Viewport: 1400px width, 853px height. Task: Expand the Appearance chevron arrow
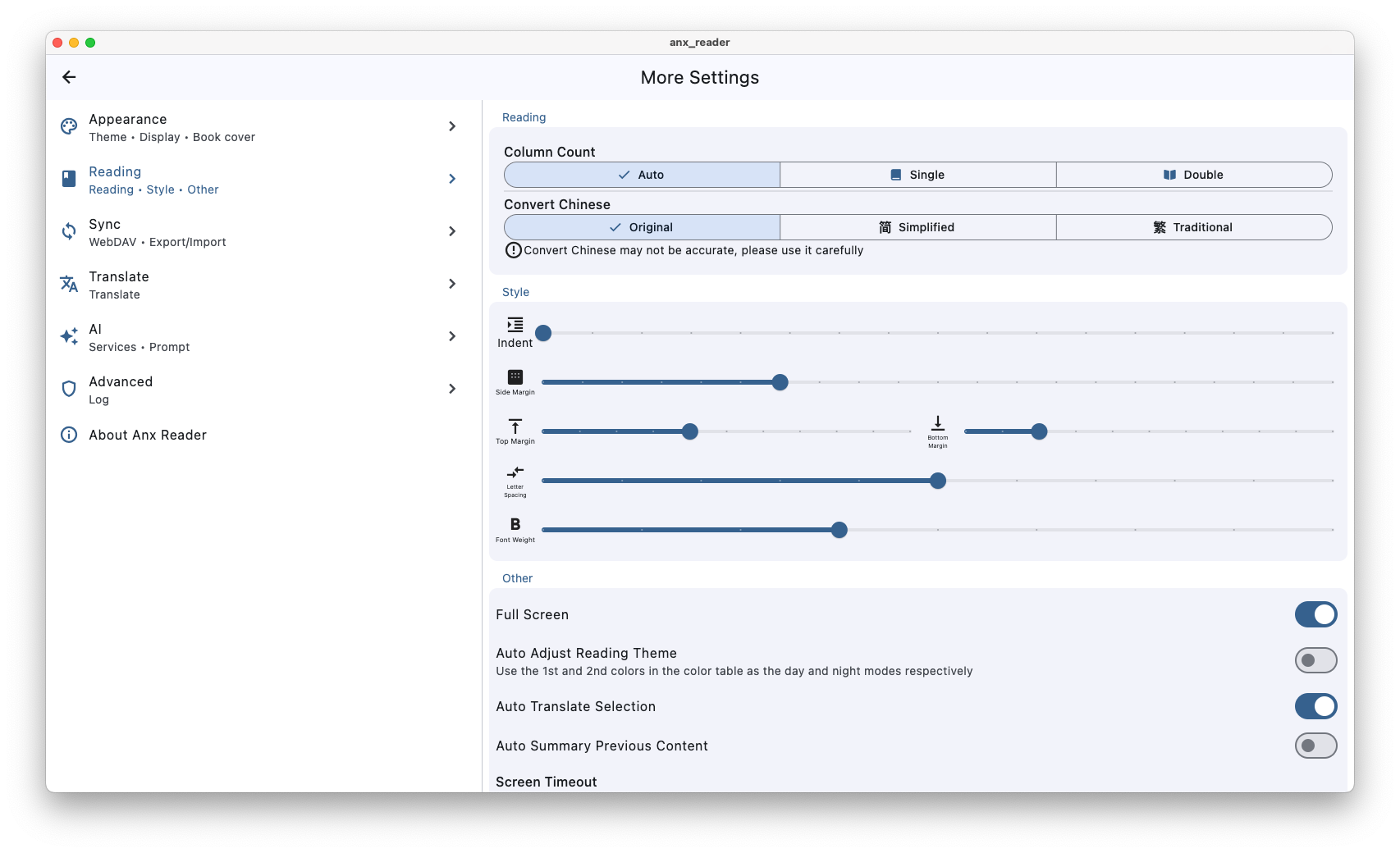(452, 126)
